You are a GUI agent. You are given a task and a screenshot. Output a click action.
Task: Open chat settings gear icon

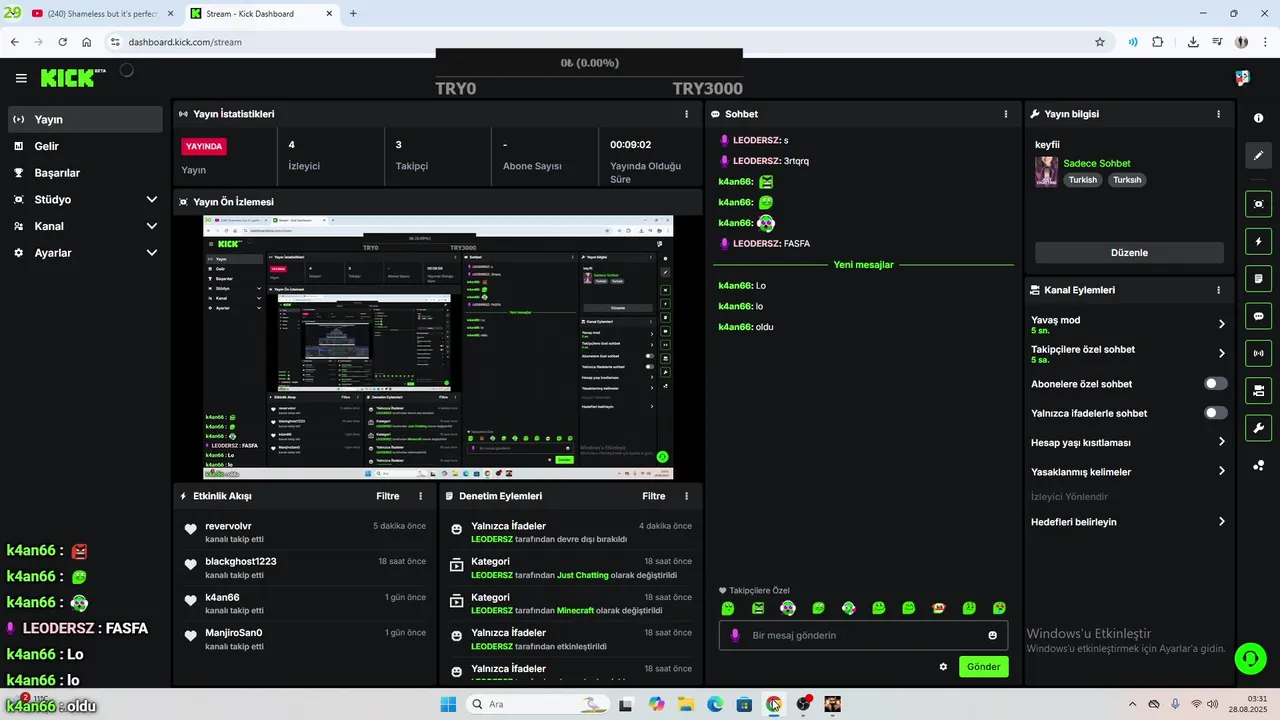click(x=943, y=666)
